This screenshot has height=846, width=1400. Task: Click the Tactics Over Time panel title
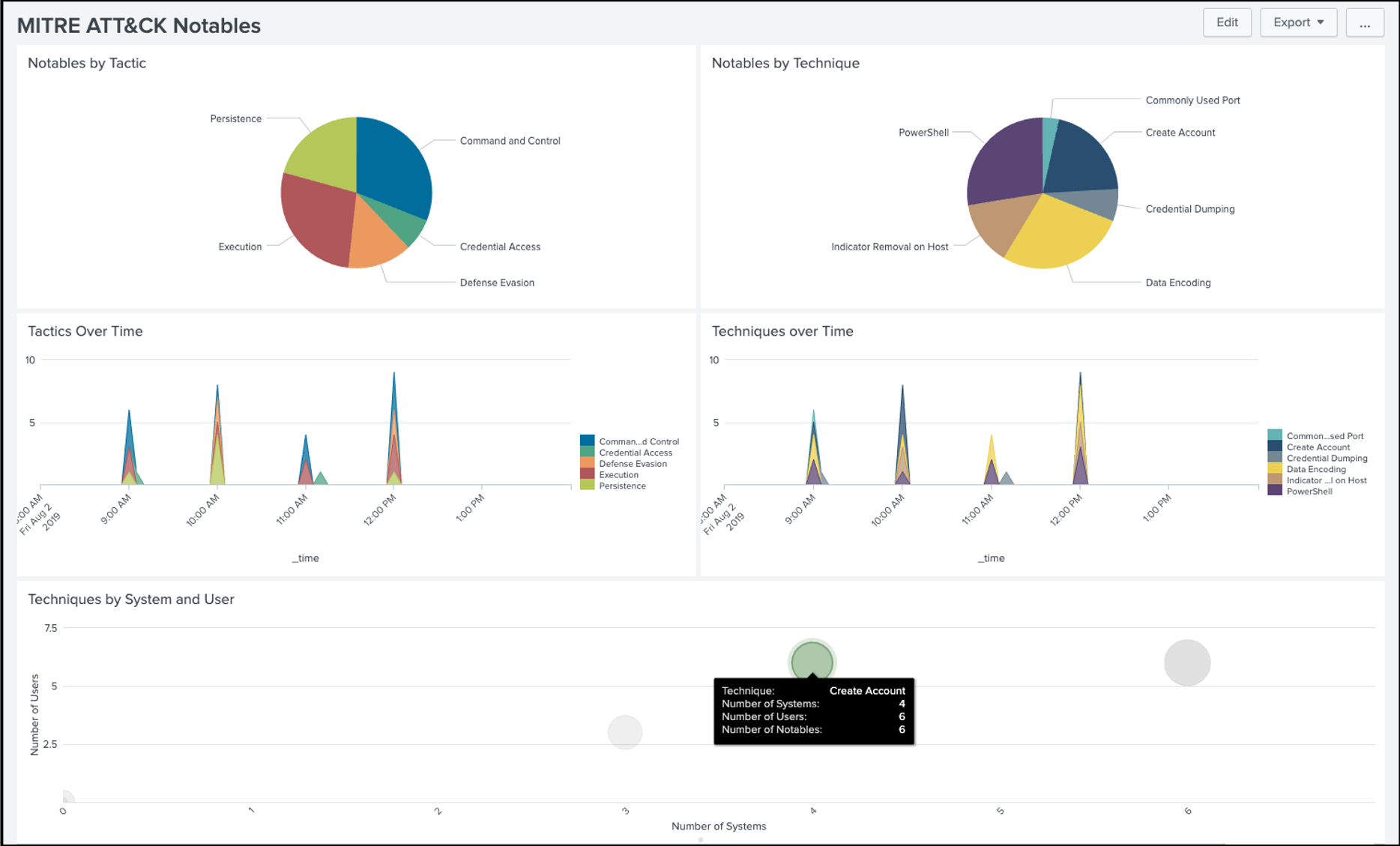point(85,331)
